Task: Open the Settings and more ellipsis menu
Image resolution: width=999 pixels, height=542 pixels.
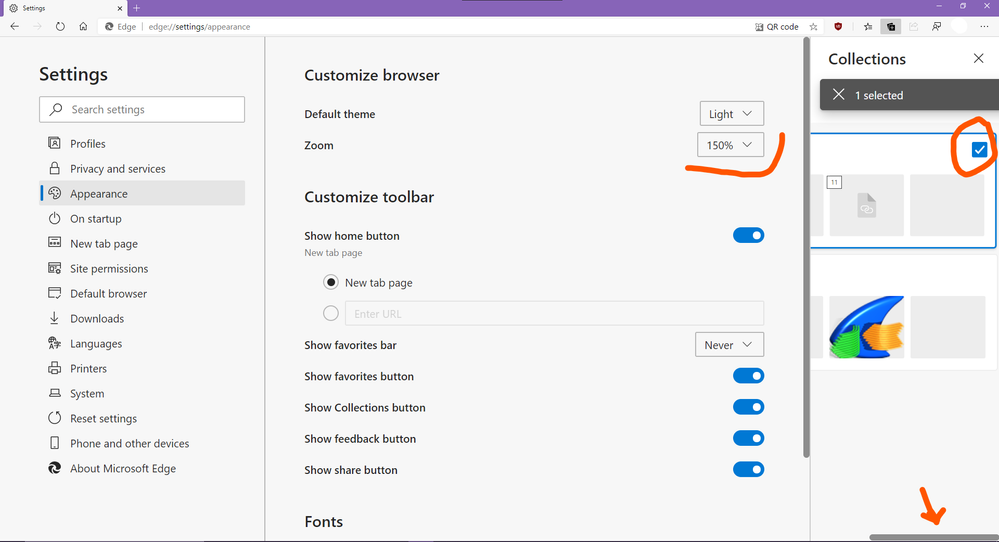Action: (x=984, y=27)
